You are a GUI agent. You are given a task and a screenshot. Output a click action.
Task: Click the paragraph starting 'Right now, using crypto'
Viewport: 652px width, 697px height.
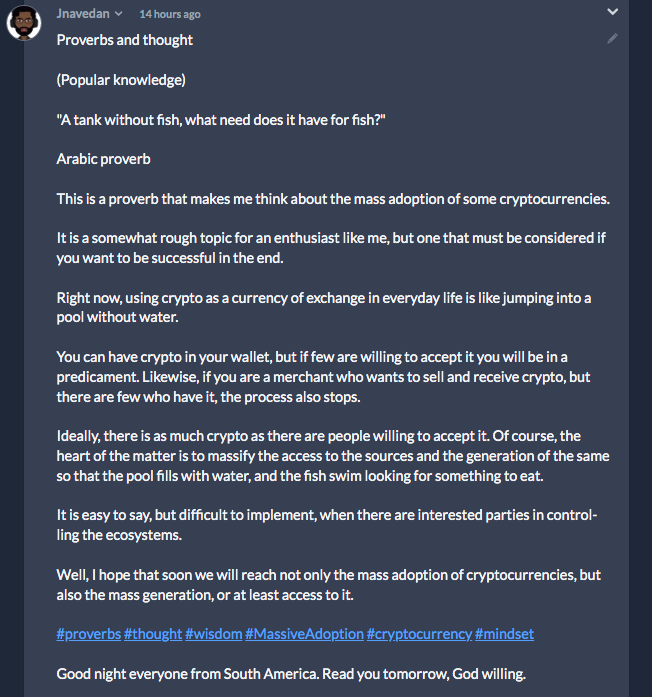(x=324, y=308)
